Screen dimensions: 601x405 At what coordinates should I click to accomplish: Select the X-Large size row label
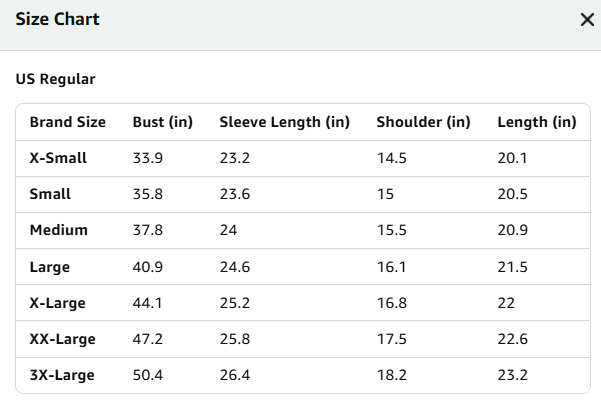(57, 303)
